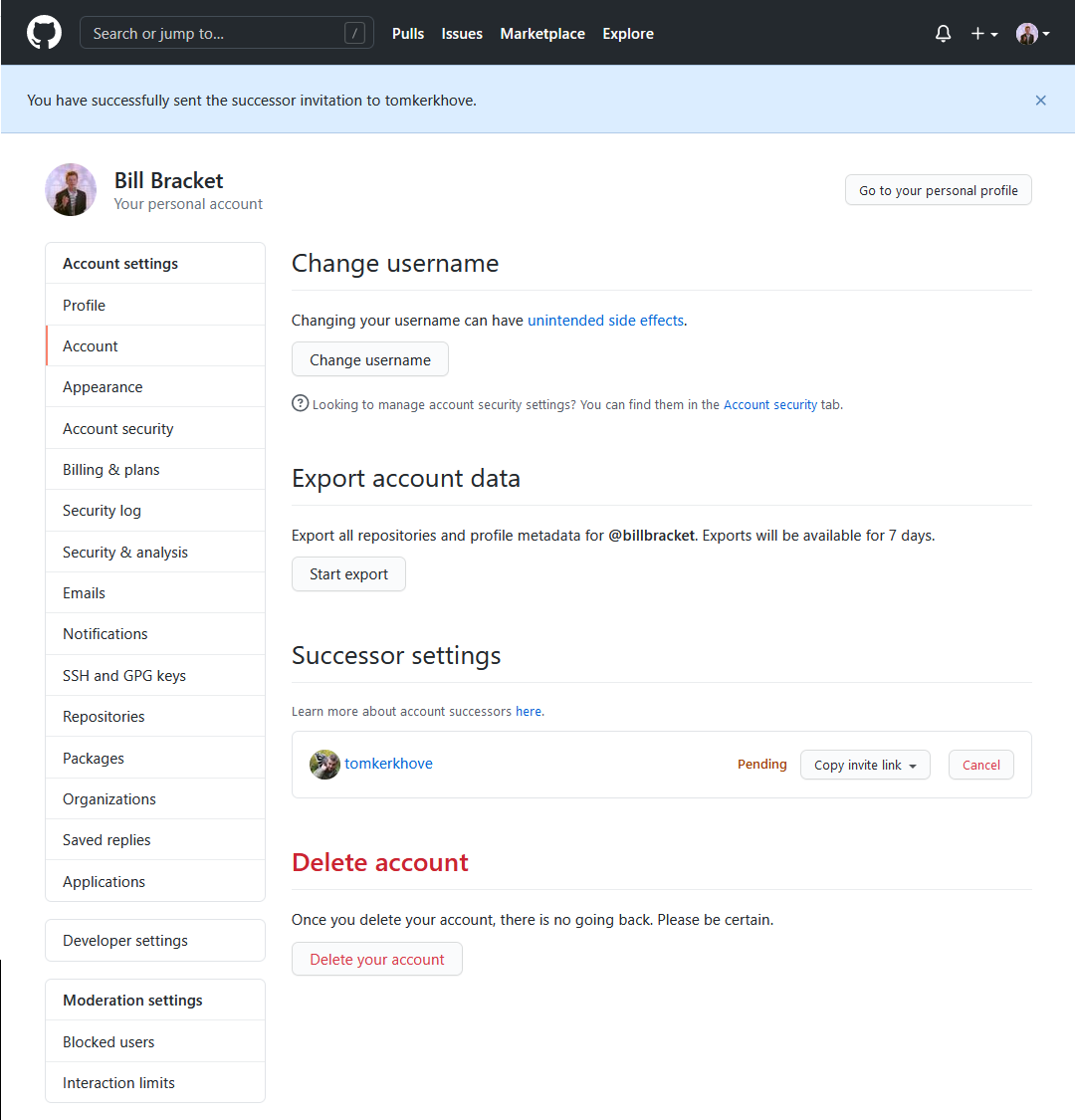Image resolution: width=1075 pixels, height=1120 pixels.
Task: Open Packages settings
Action: (155, 758)
